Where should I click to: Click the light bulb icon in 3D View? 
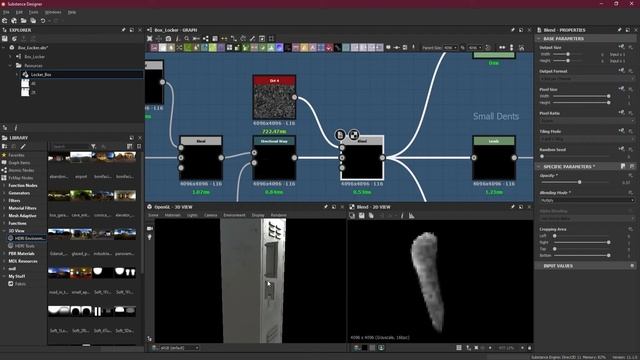pos(150,237)
